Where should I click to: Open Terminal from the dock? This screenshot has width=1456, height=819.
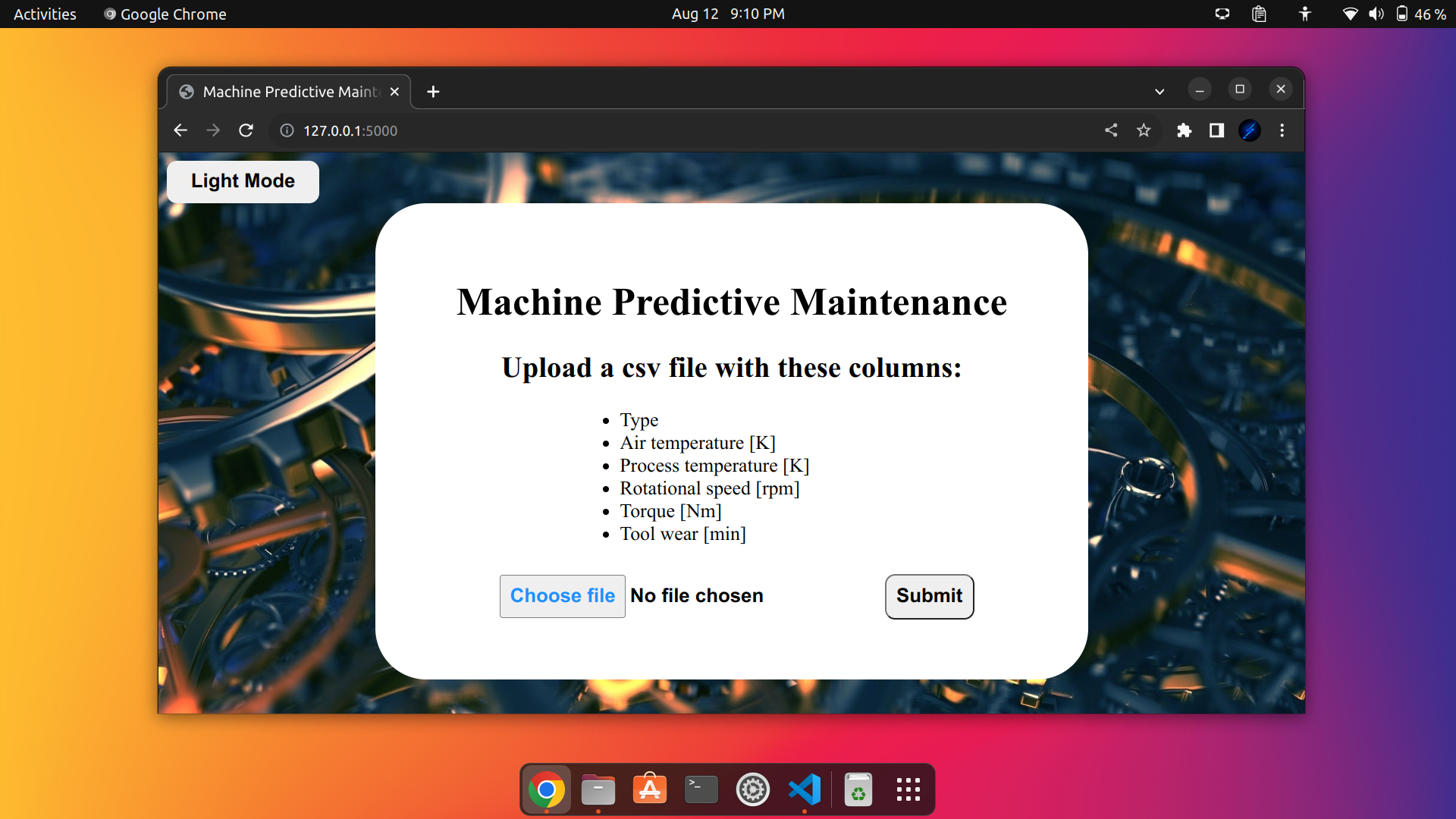click(x=701, y=789)
